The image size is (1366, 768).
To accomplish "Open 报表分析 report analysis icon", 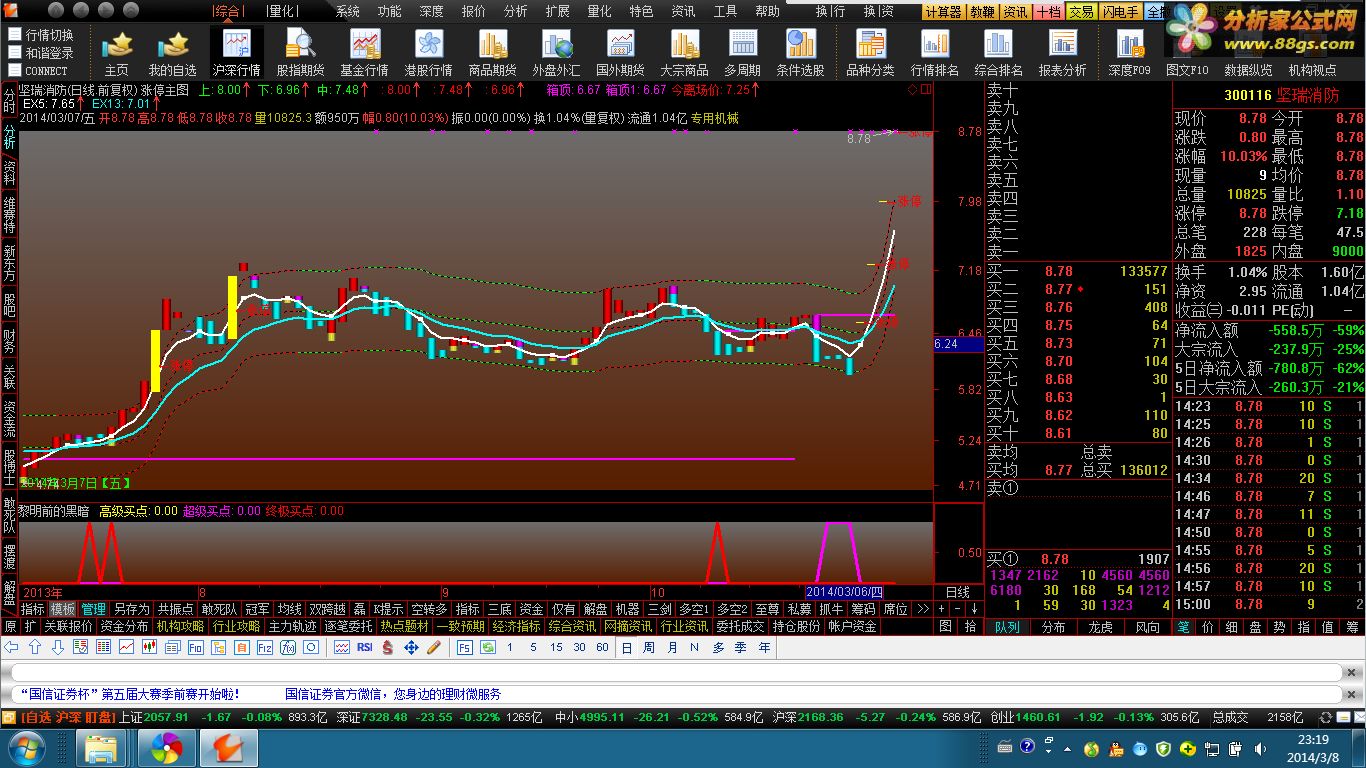I will 1062,53.
